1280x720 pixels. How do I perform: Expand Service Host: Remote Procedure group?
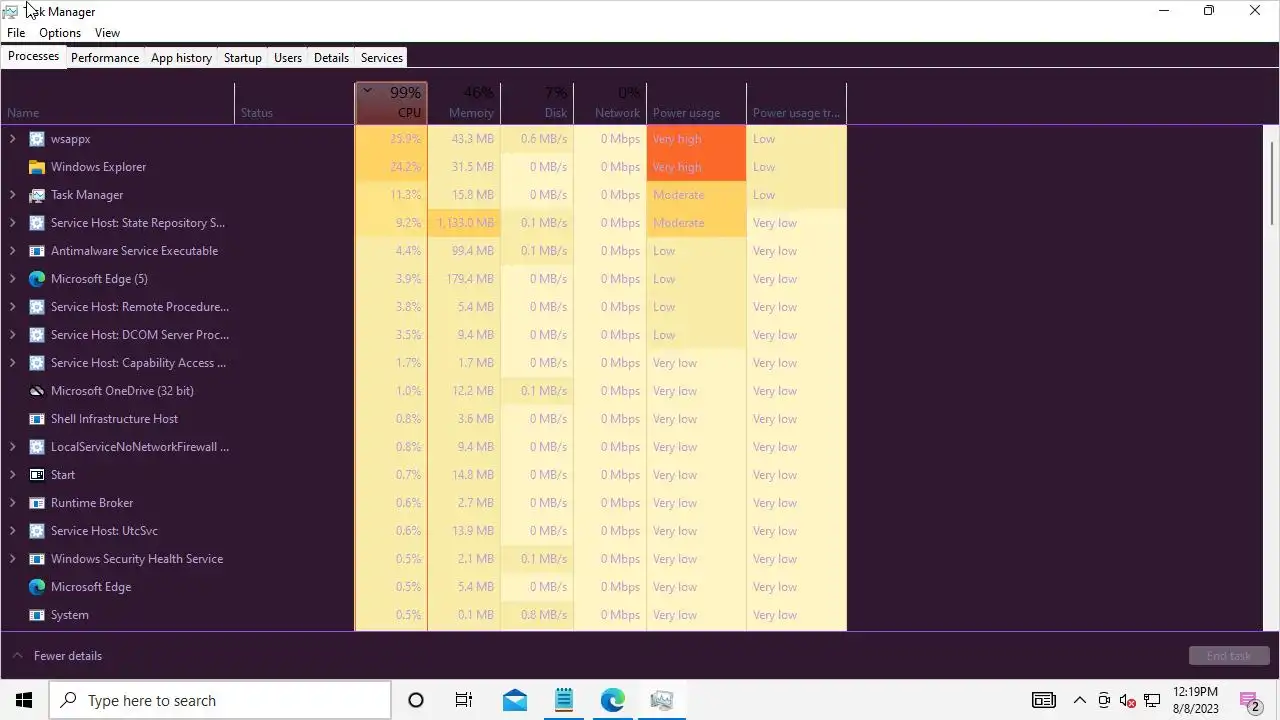tap(12, 307)
